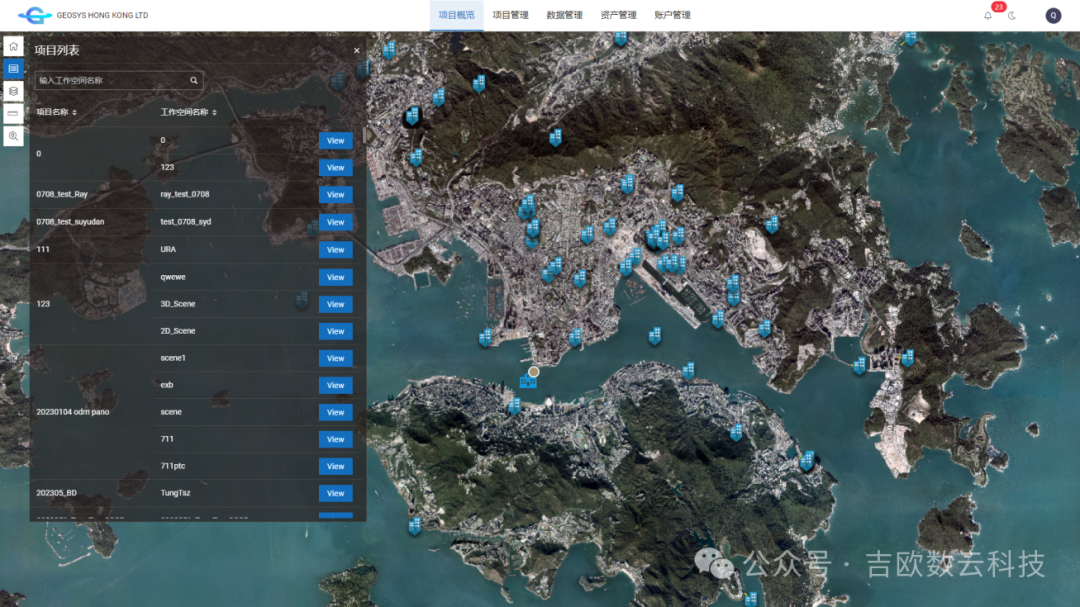Open the layers stack icon
The width and height of the screenshot is (1080, 607).
click(x=13, y=91)
